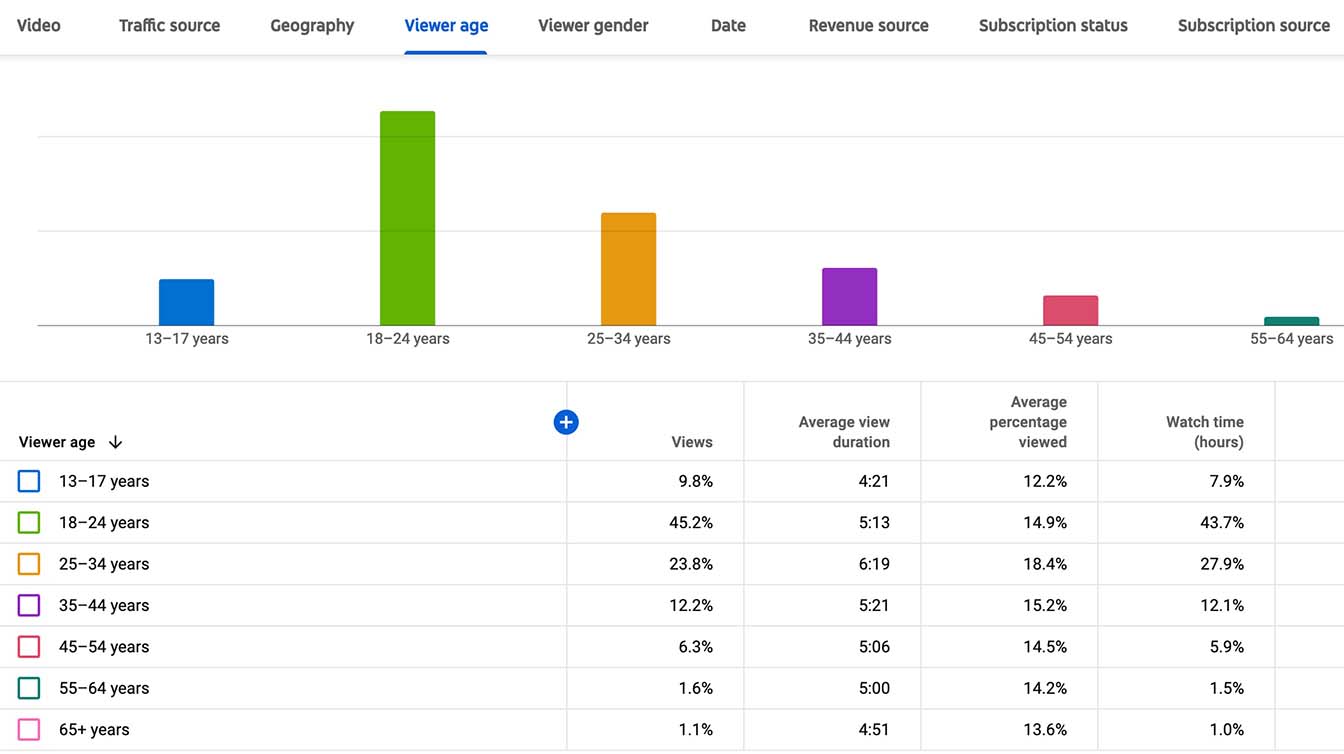
Task: Tick the 55–64 years checkbox
Action: 29,688
